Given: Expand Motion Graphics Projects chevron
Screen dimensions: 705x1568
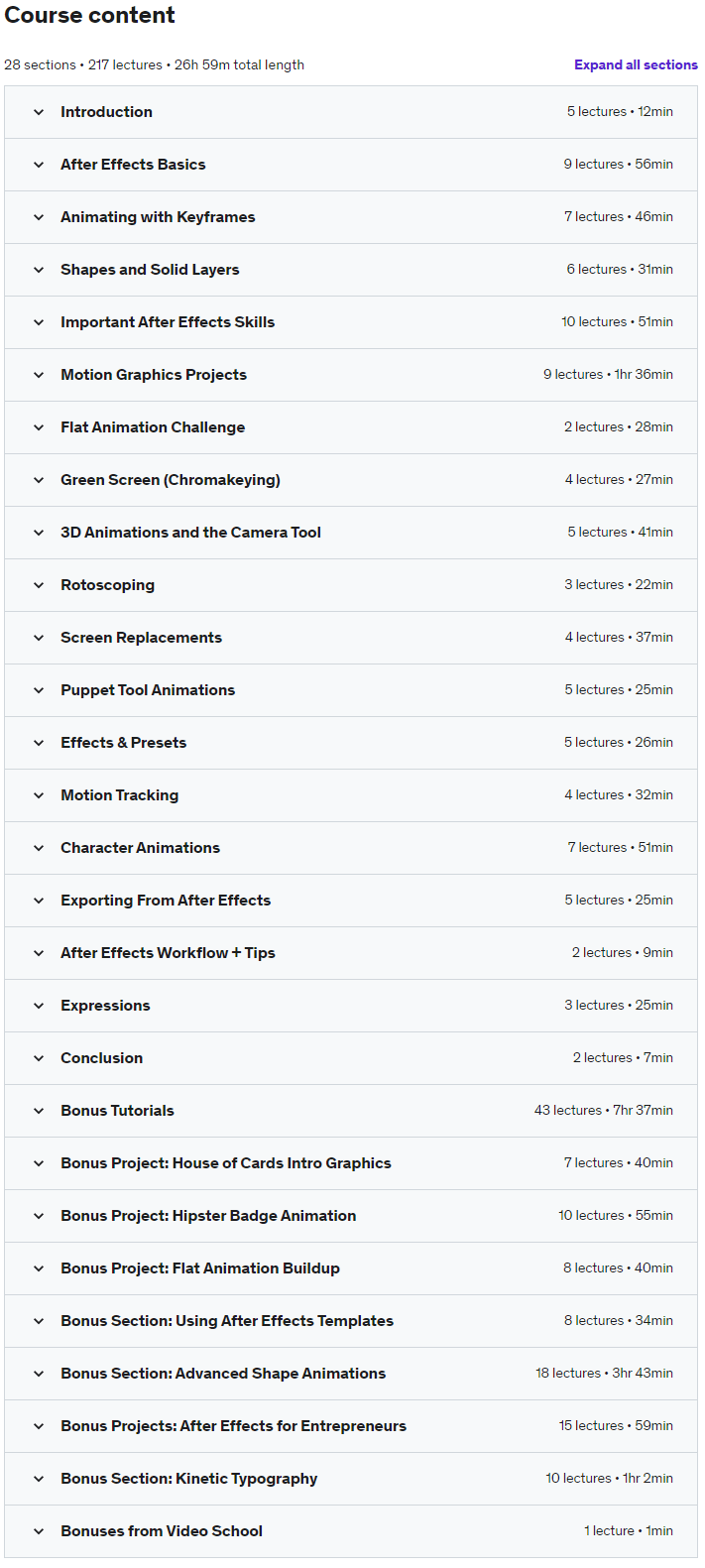Looking at the screenshot, I should coord(39,375).
